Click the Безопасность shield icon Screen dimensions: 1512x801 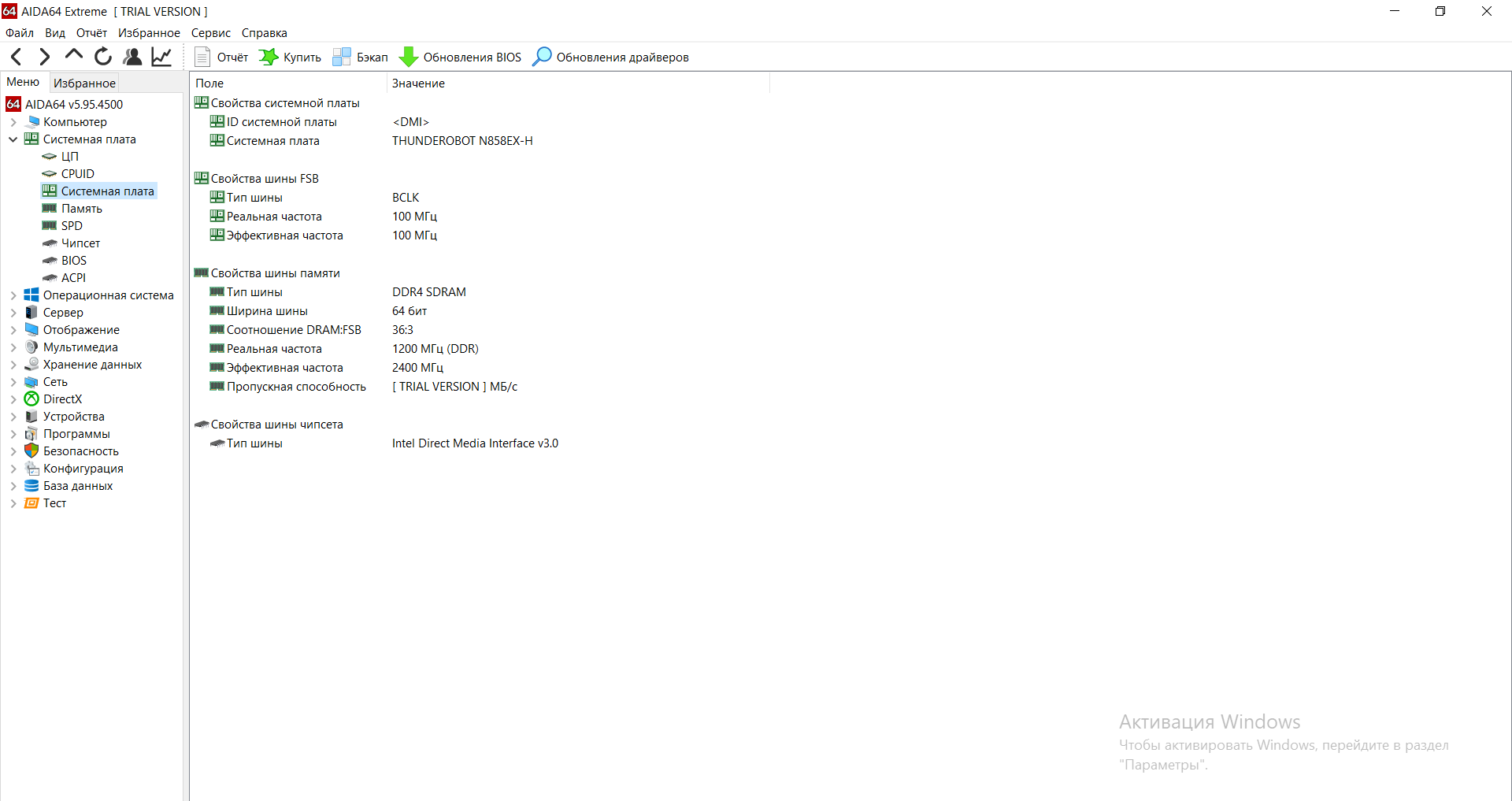pyautogui.click(x=31, y=451)
